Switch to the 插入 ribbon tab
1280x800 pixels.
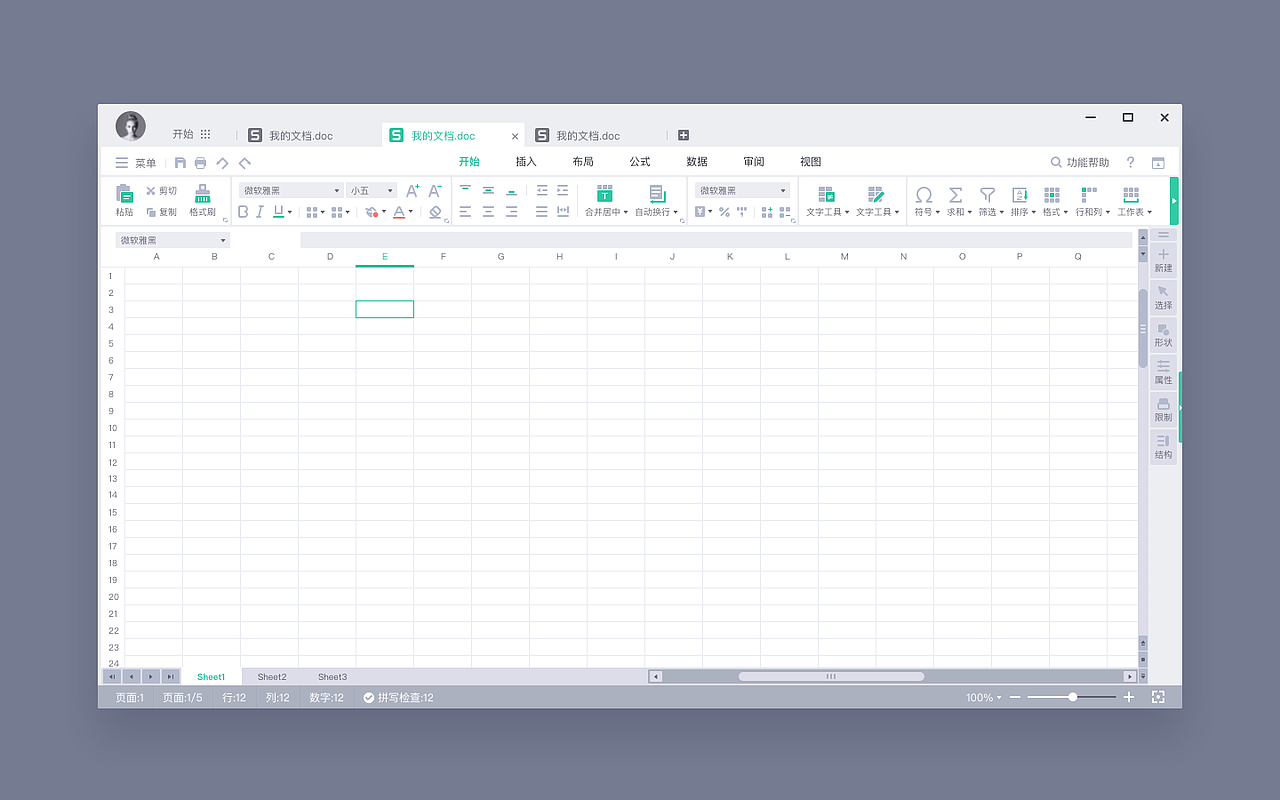pos(526,162)
